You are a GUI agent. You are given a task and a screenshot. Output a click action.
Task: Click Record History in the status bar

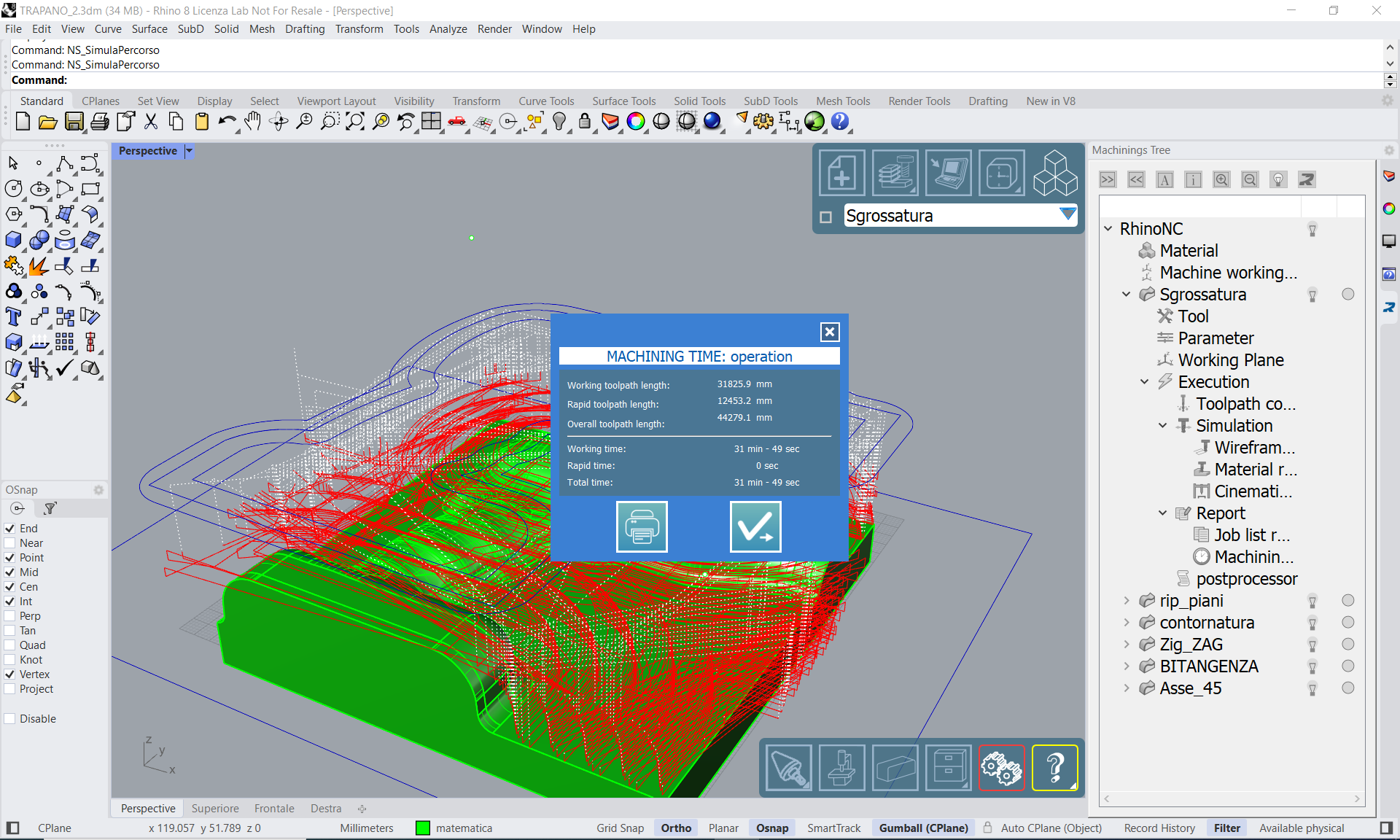[1159, 828]
